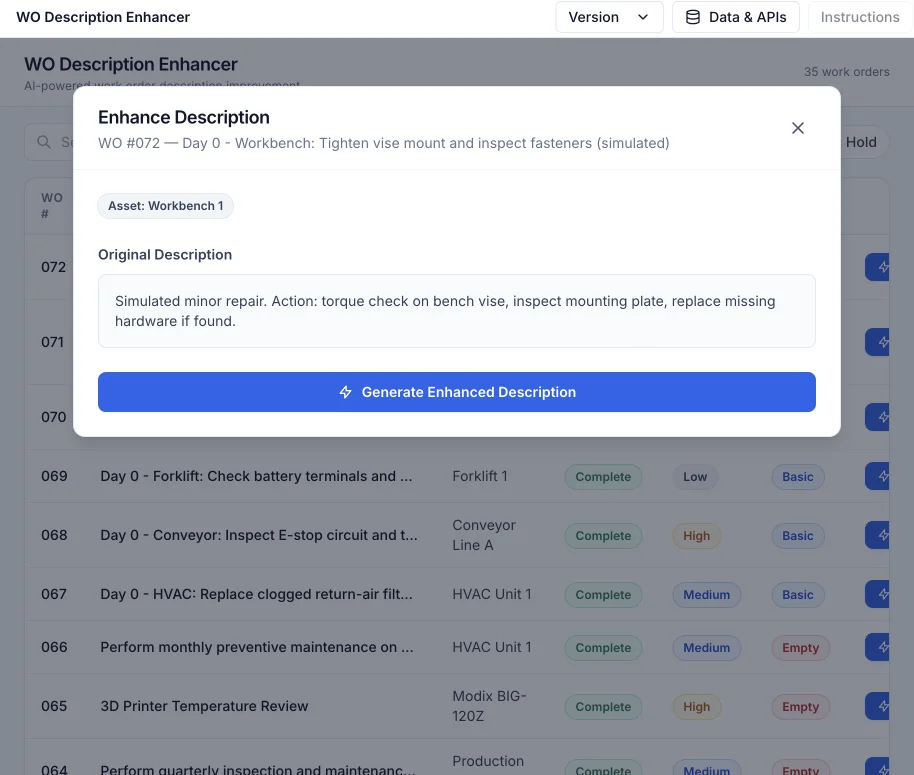
Task: Open the Instructions tab
Action: click(859, 17)
